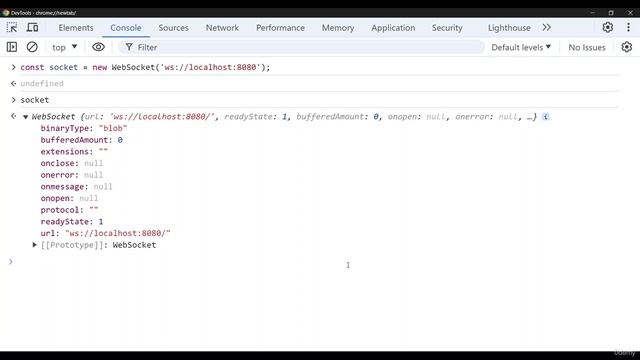
Task: Minimize the DevTools window
Action: tap(592, 13)
